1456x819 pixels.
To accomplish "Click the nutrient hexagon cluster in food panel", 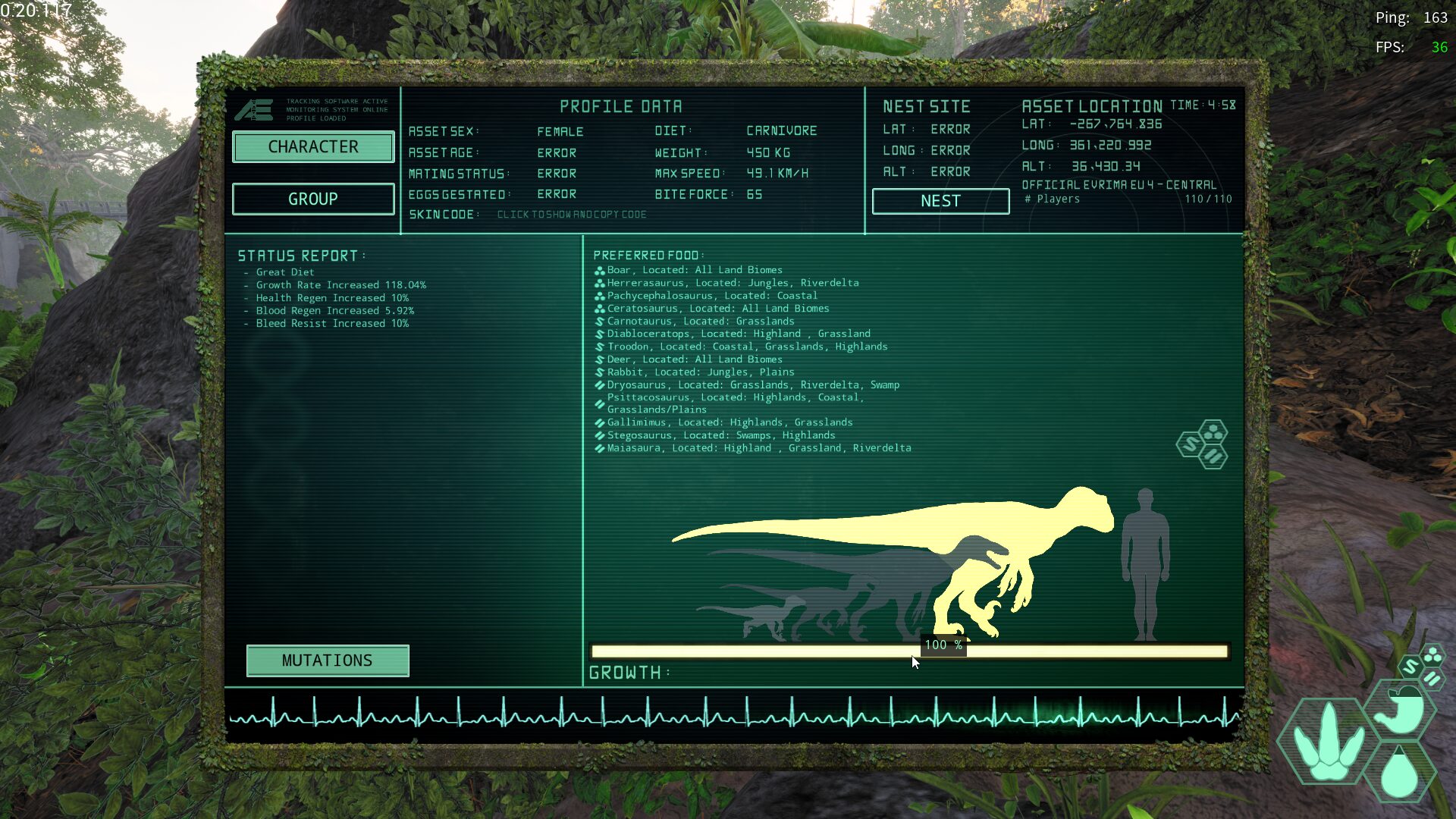I will [x=1203, y=444].
